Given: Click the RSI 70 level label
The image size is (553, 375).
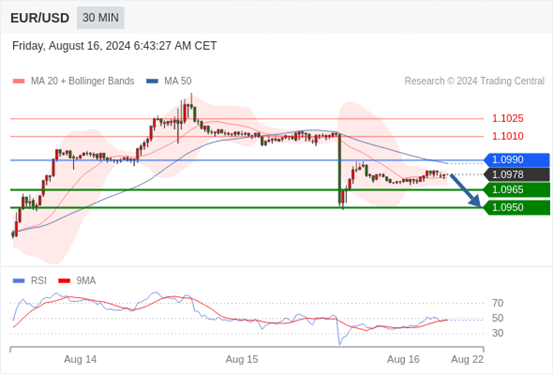Looking at the screenshot, I should pos(498,303).
